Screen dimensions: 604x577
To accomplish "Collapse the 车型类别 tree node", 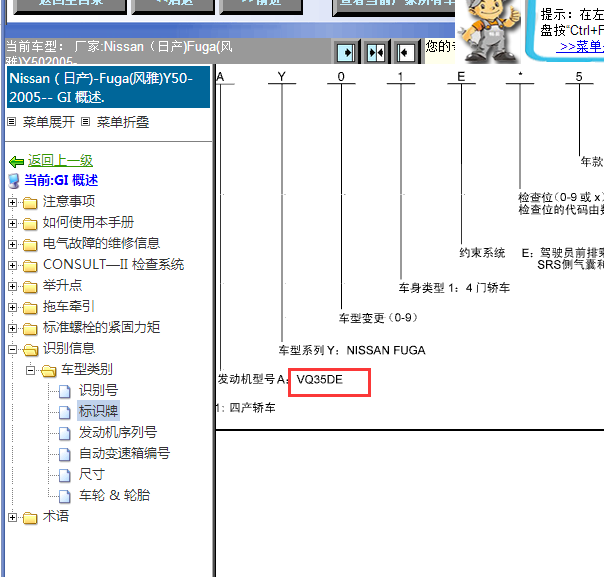I will (x=30, y=371).
